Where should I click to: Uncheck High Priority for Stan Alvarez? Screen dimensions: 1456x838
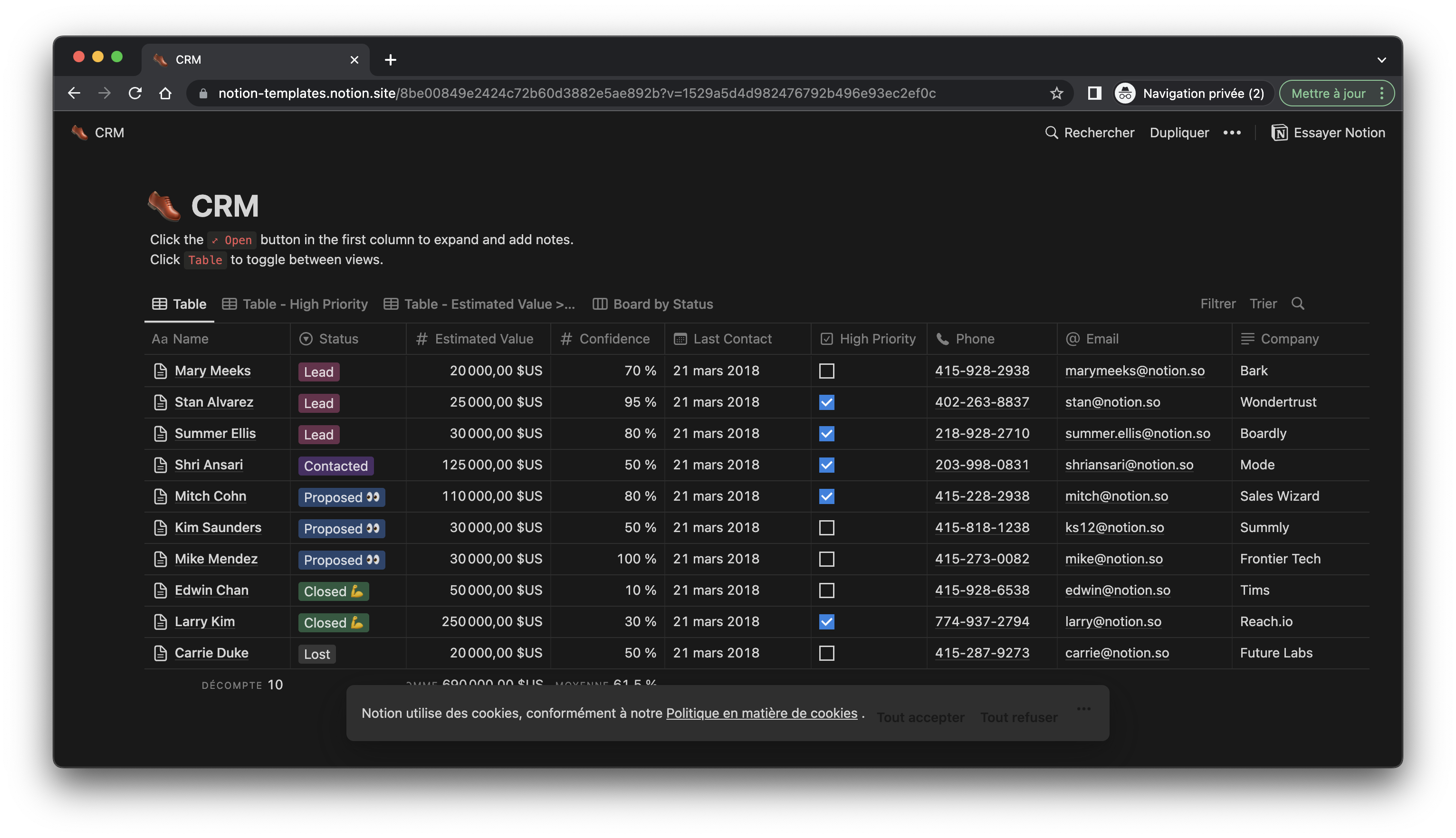click(827, 402)
